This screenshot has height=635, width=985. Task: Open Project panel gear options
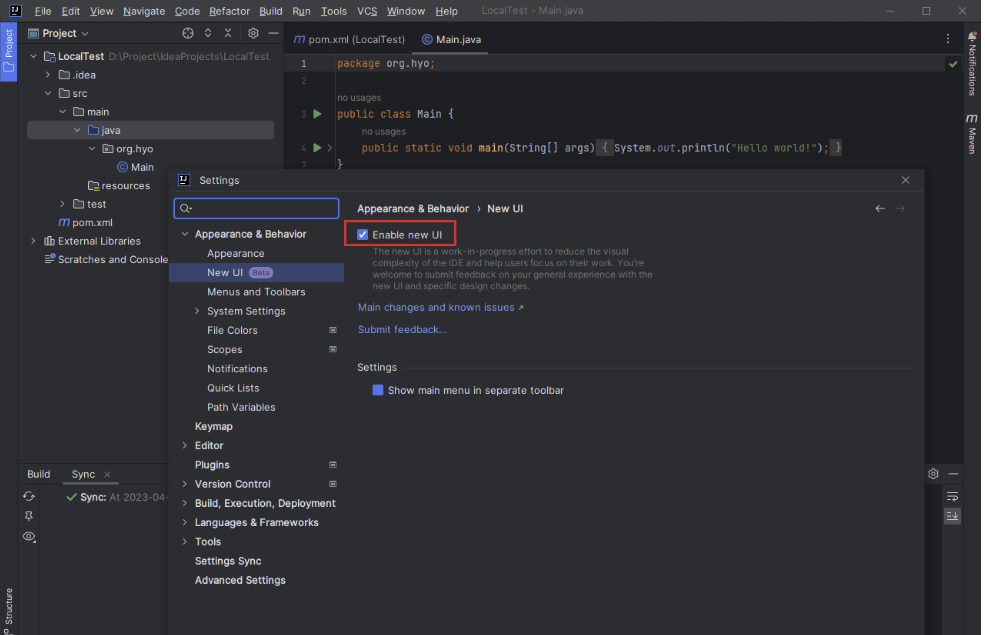[253, 33]
